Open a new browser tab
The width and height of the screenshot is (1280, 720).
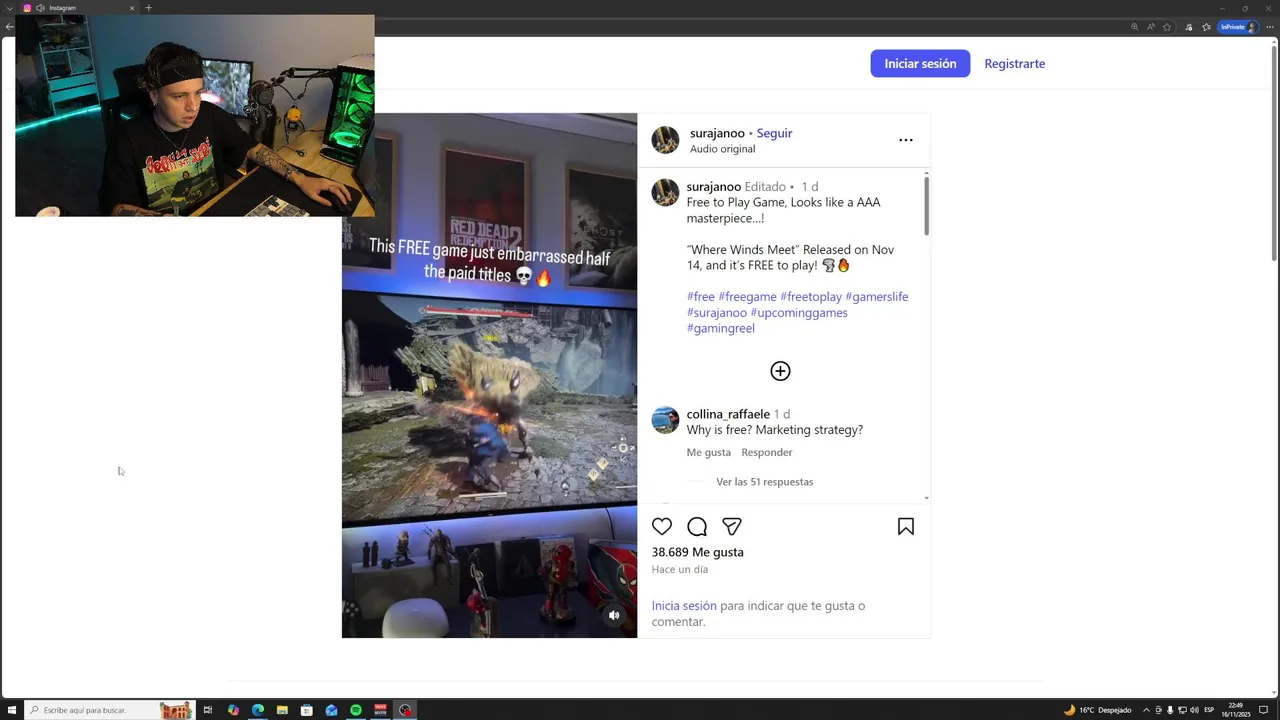(148, 8)
